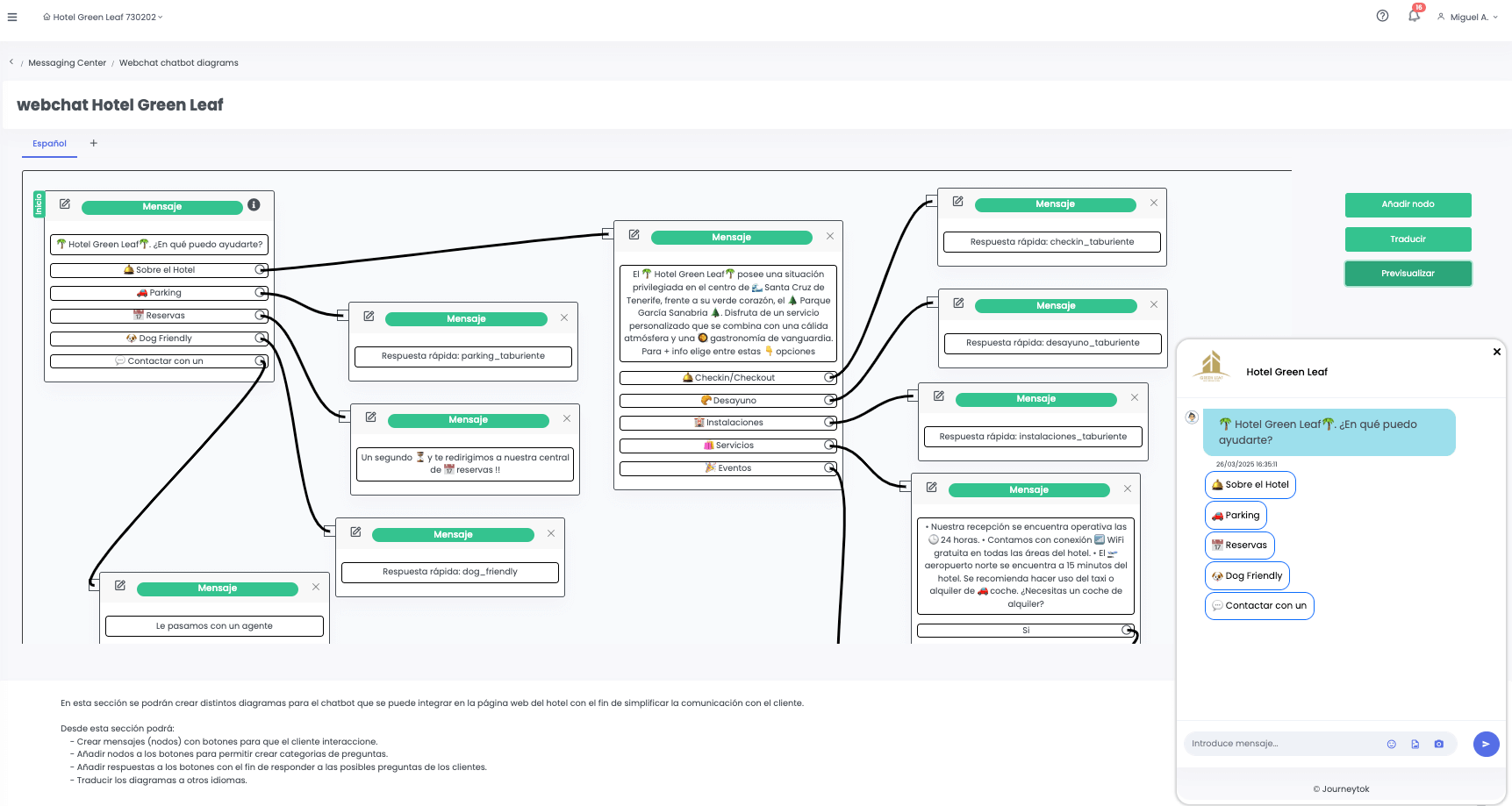Click the Añadir nodo button
Image resolution: width=1512 pixels, height=806 pixels.
pos(1408,204)
